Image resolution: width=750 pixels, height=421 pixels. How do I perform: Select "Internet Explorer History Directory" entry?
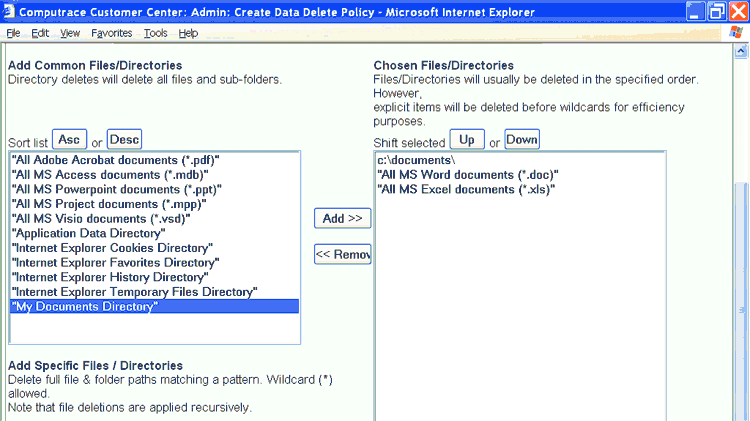click(154, 277)
